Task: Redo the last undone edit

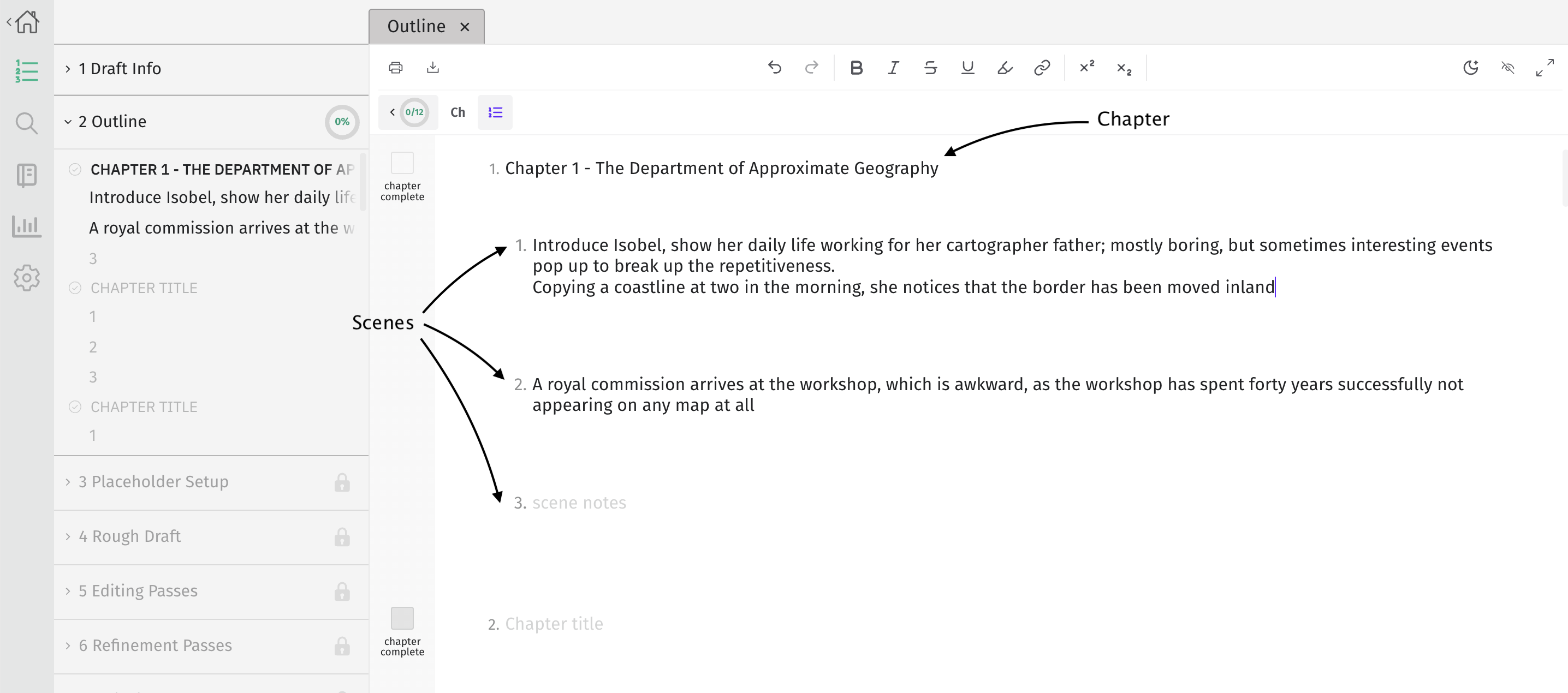Action: point(811,68)
